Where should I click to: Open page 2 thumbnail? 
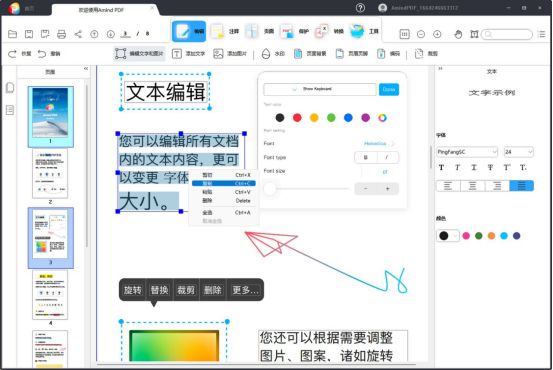coord(50,174)
